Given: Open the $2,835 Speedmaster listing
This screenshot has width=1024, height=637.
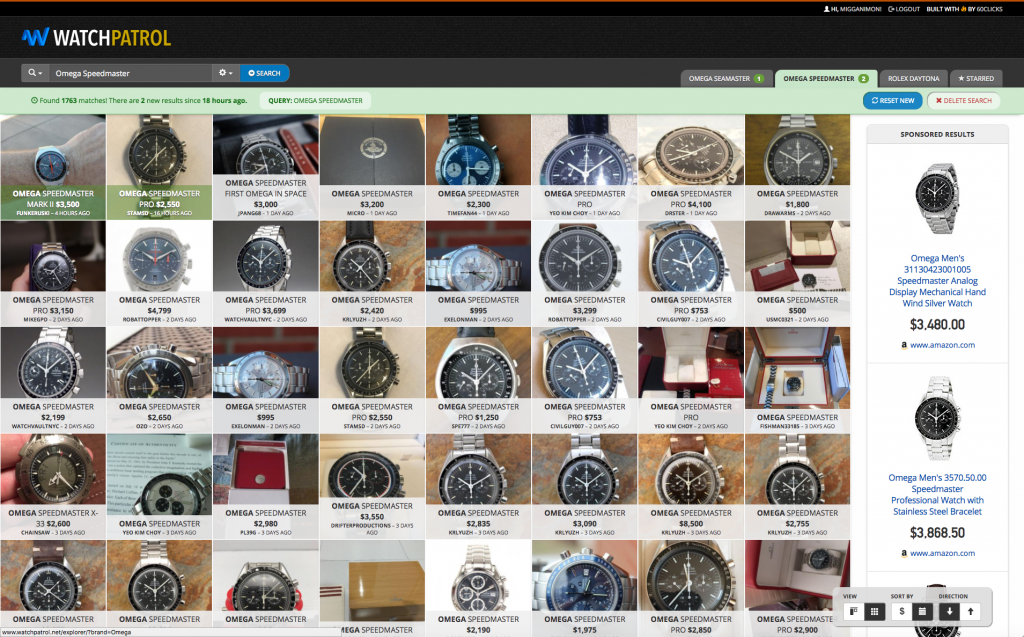Looking at the screenshot, I should pyautogui.click(x=478, y=486).
